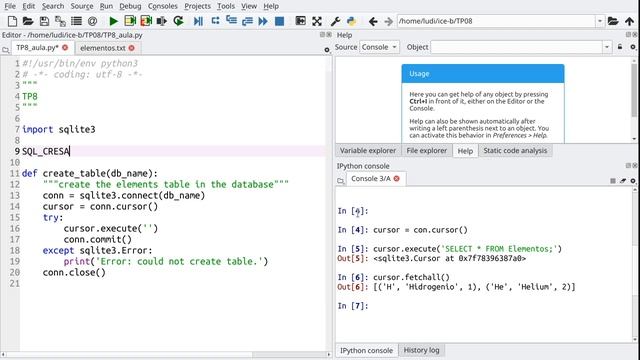Viewport: 640px width, 360px height.
Task: Re-run the last script icon
Action: pos(178,21)
